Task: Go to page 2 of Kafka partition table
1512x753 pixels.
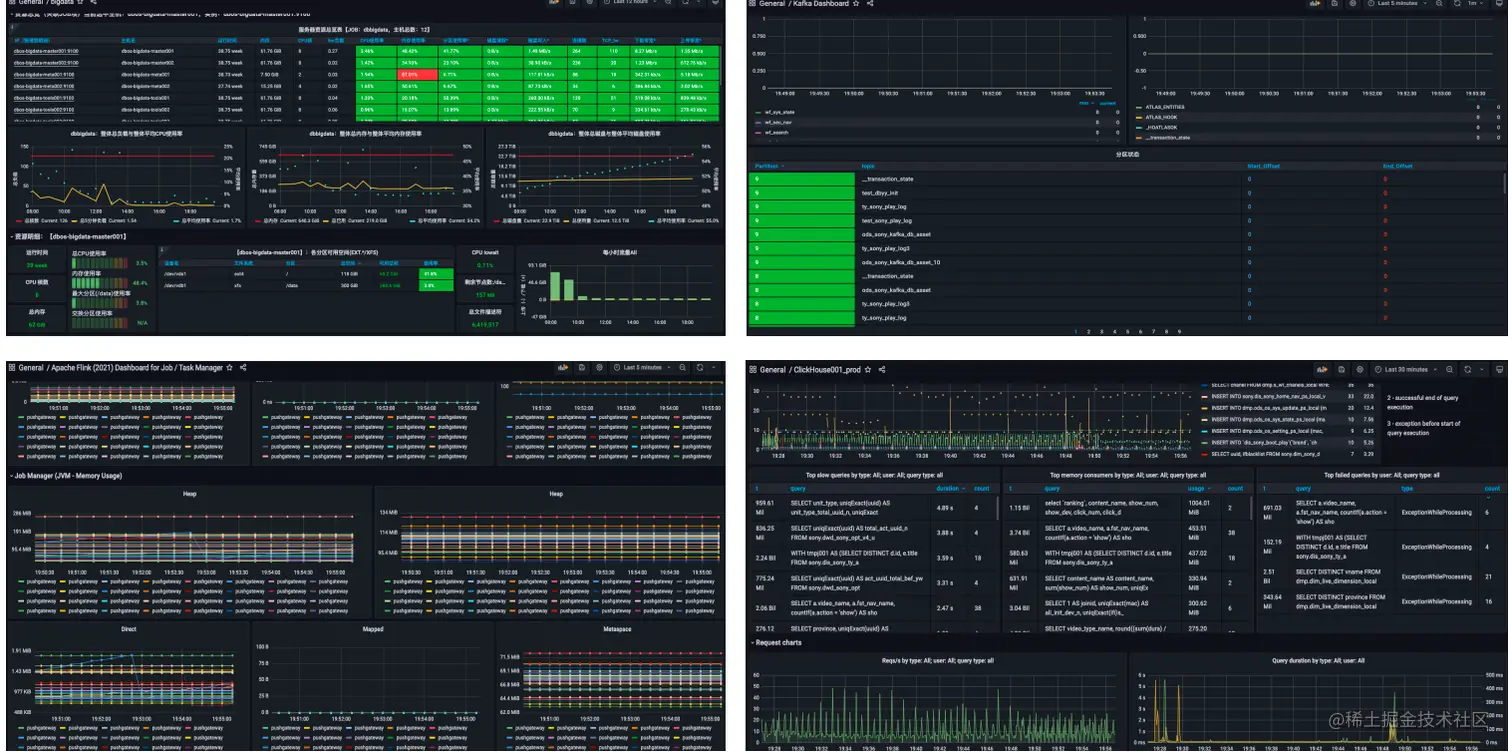Action: coord(1088,331)
